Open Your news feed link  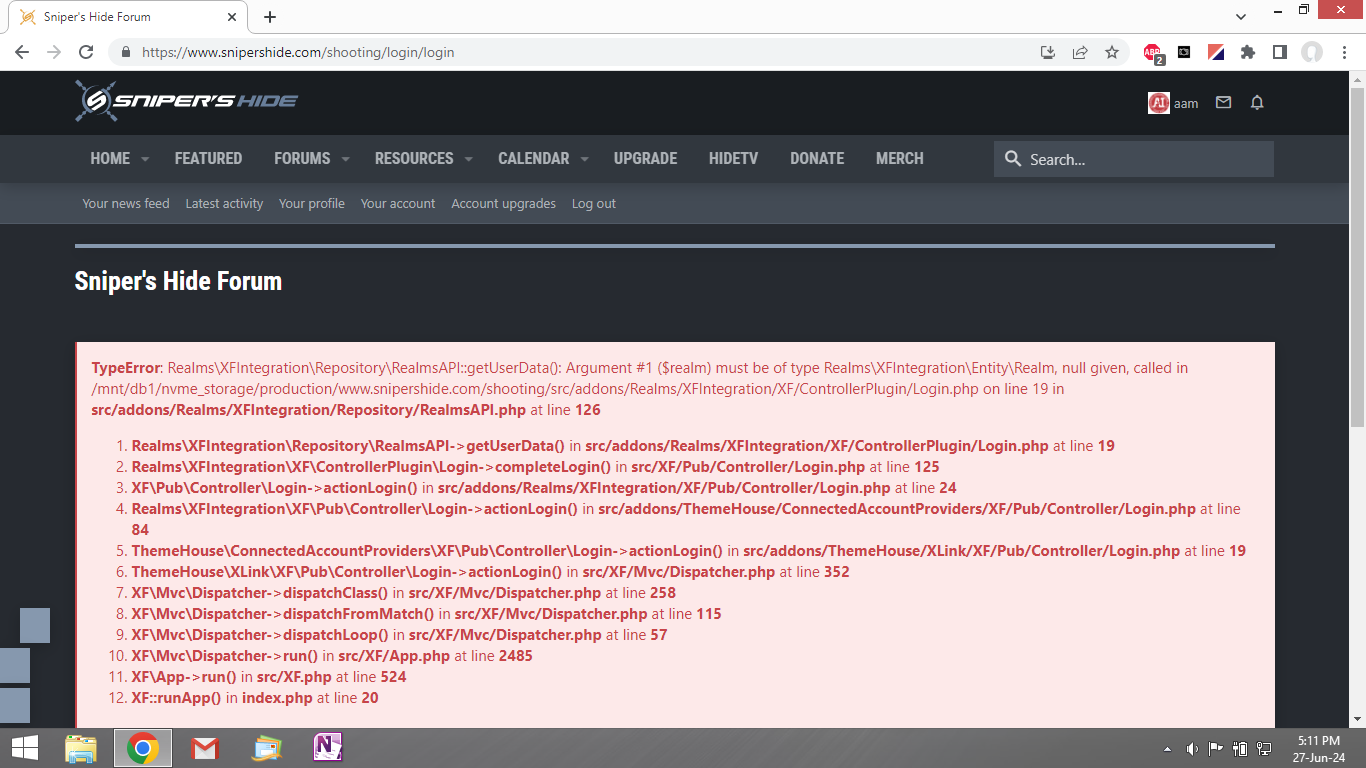[126, 203]
